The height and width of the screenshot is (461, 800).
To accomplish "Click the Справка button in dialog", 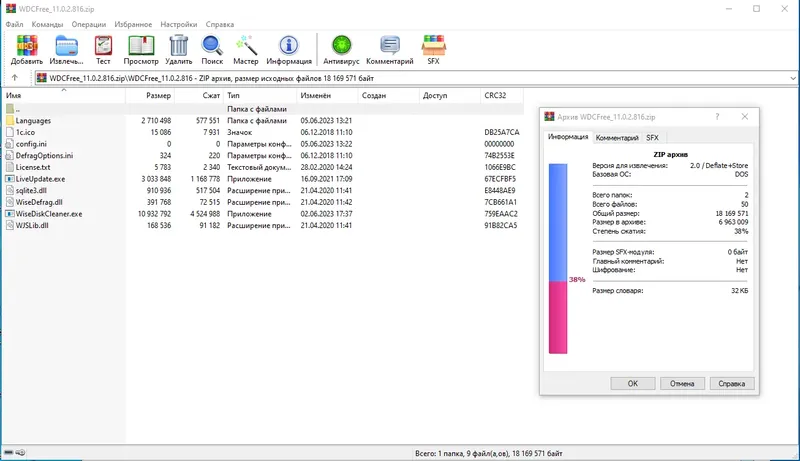I will 732,383.
